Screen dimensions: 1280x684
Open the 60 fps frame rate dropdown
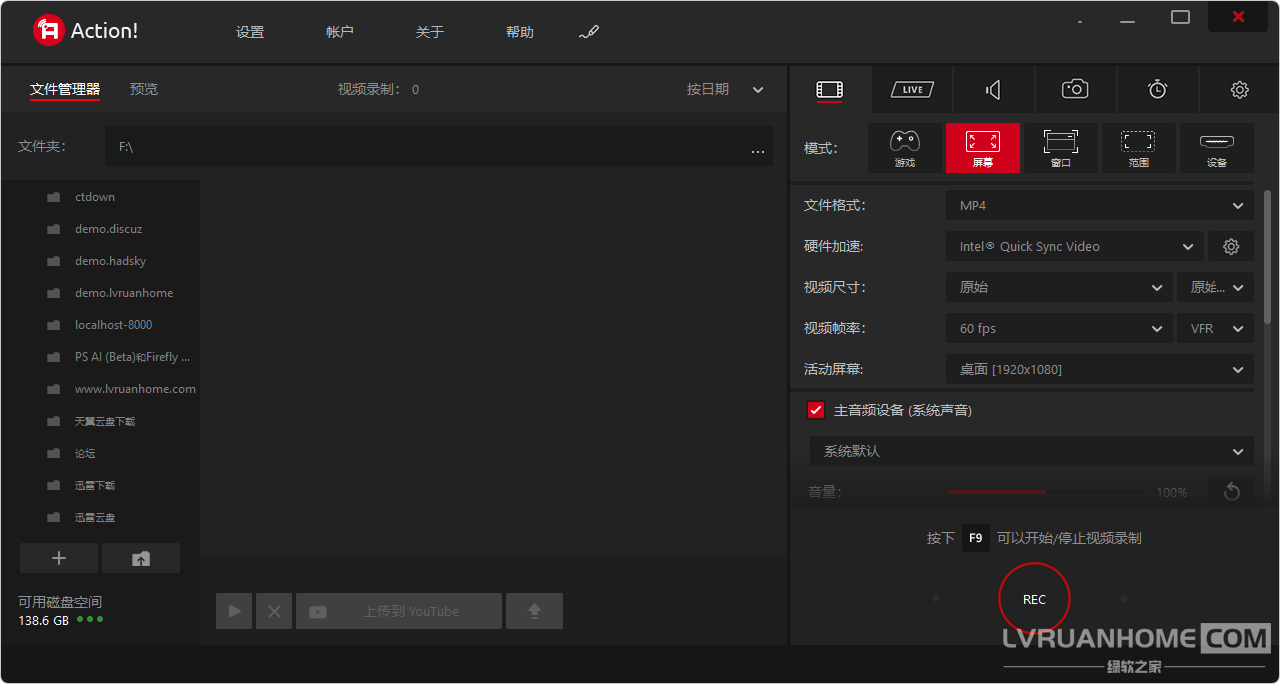(x=1059, y=328)
